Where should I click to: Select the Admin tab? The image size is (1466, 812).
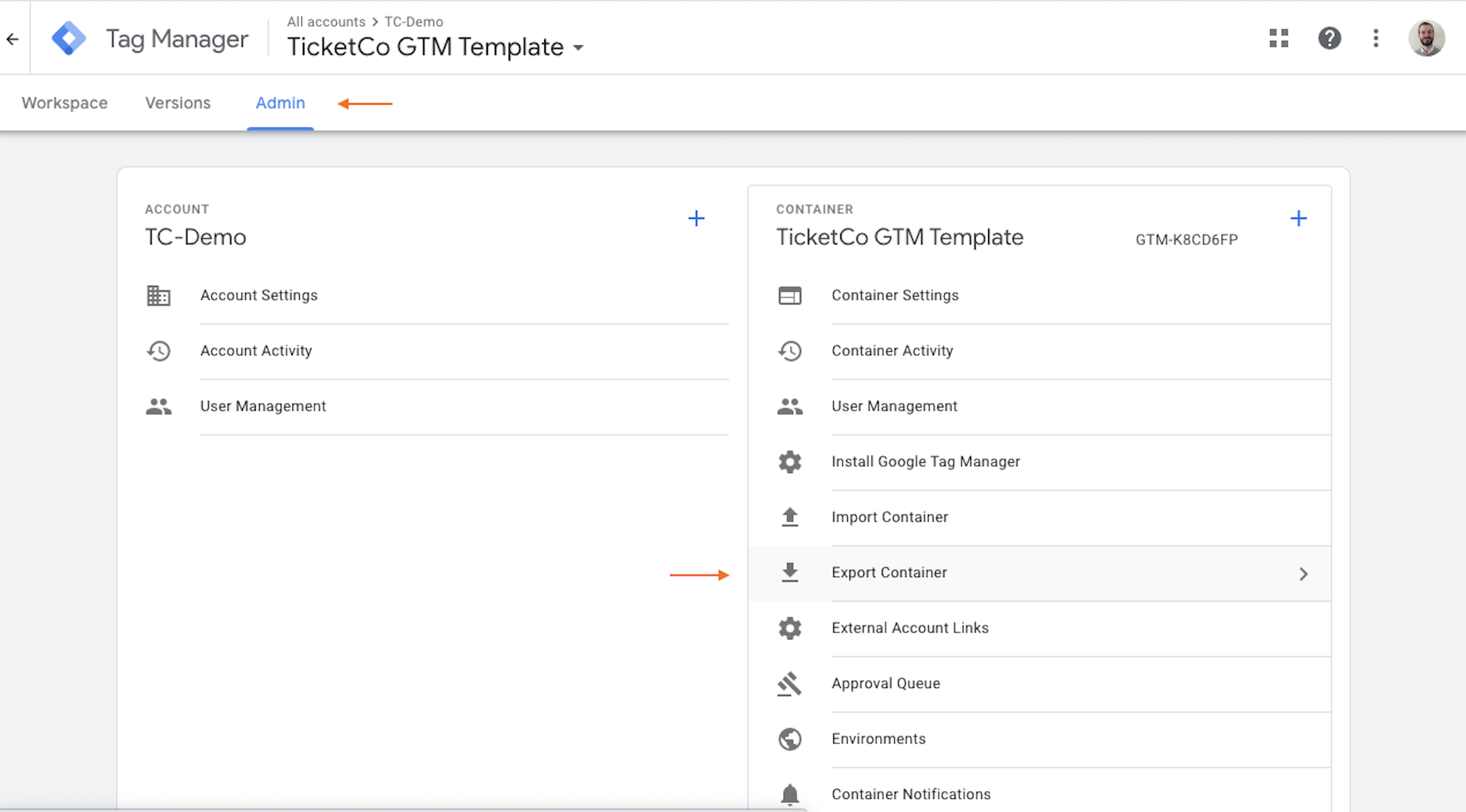(281, 103)
